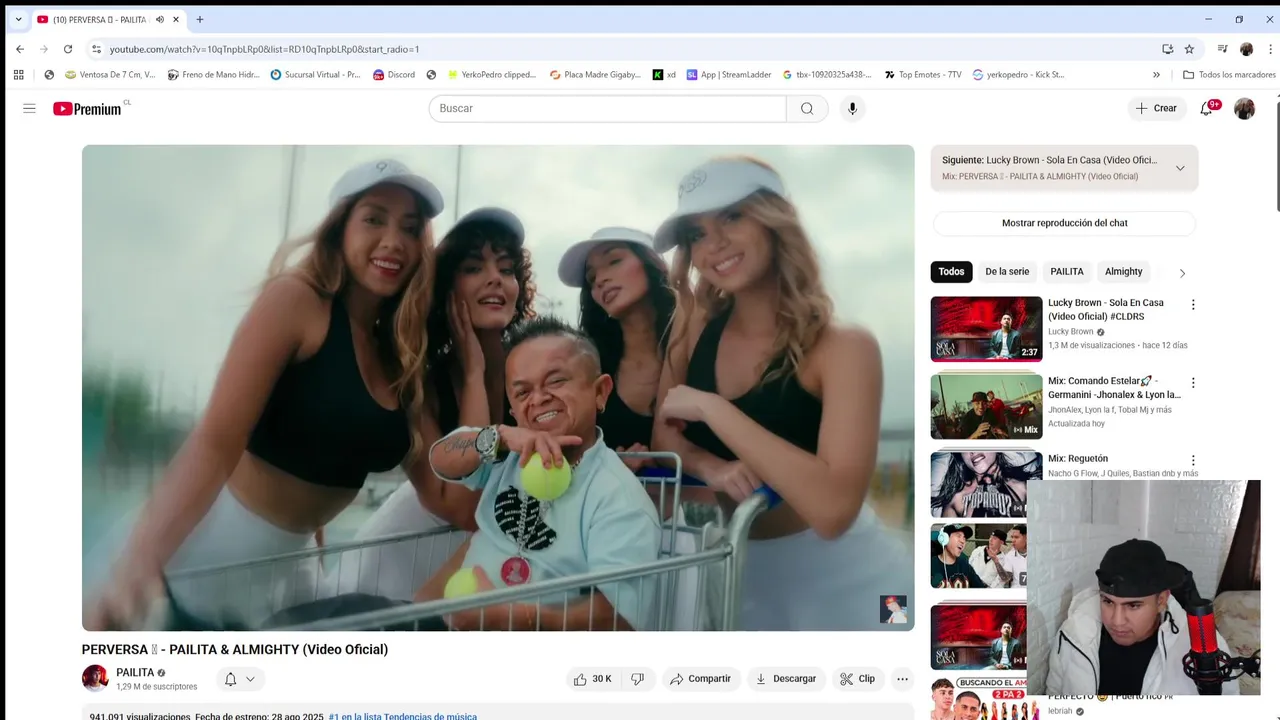Open Sucursal Virtual bookmark
The width and height of the screenshot is (1280, 720).
[x=315, y=74]
